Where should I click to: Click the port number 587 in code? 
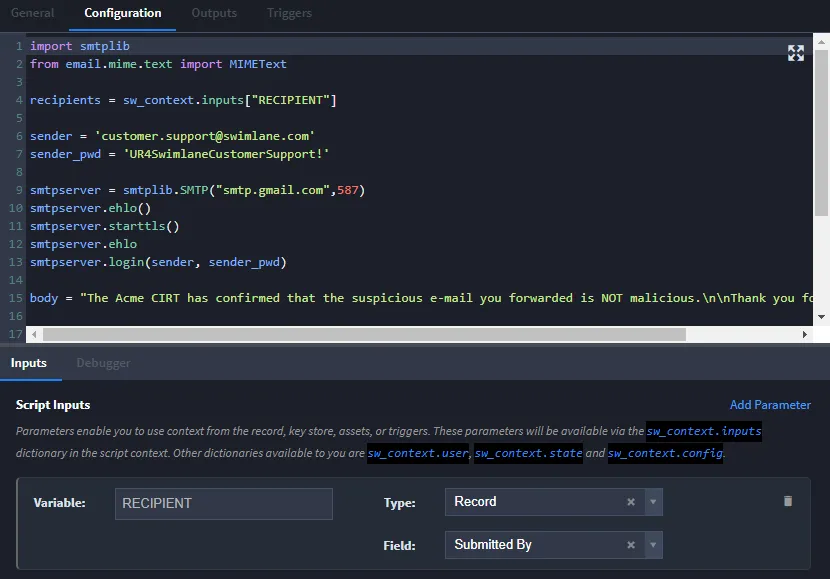pyautogui.click(x=348, y=190)
